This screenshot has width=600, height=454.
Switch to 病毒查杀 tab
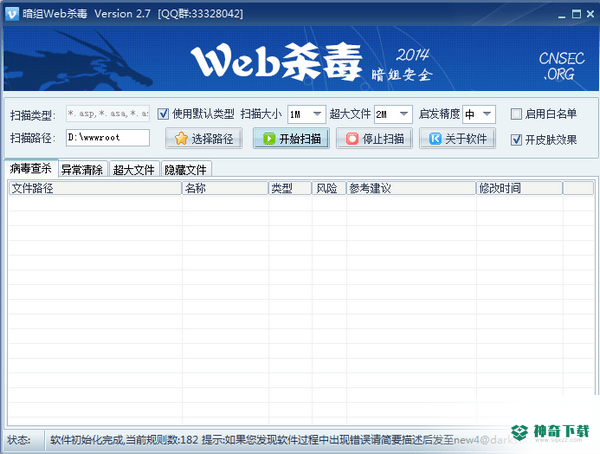pos(31,168)
